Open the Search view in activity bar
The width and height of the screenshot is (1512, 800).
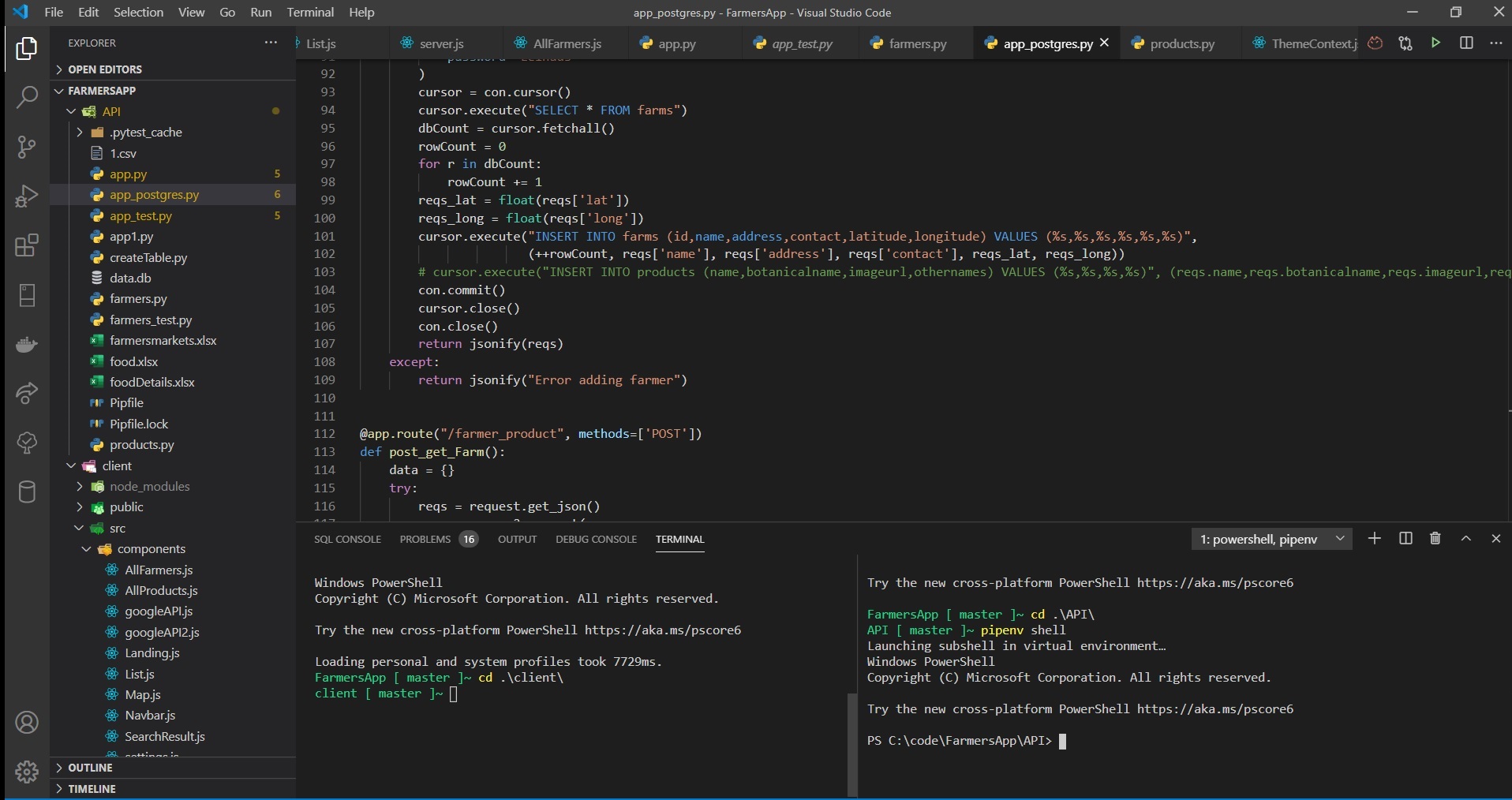tap(27, 98)
